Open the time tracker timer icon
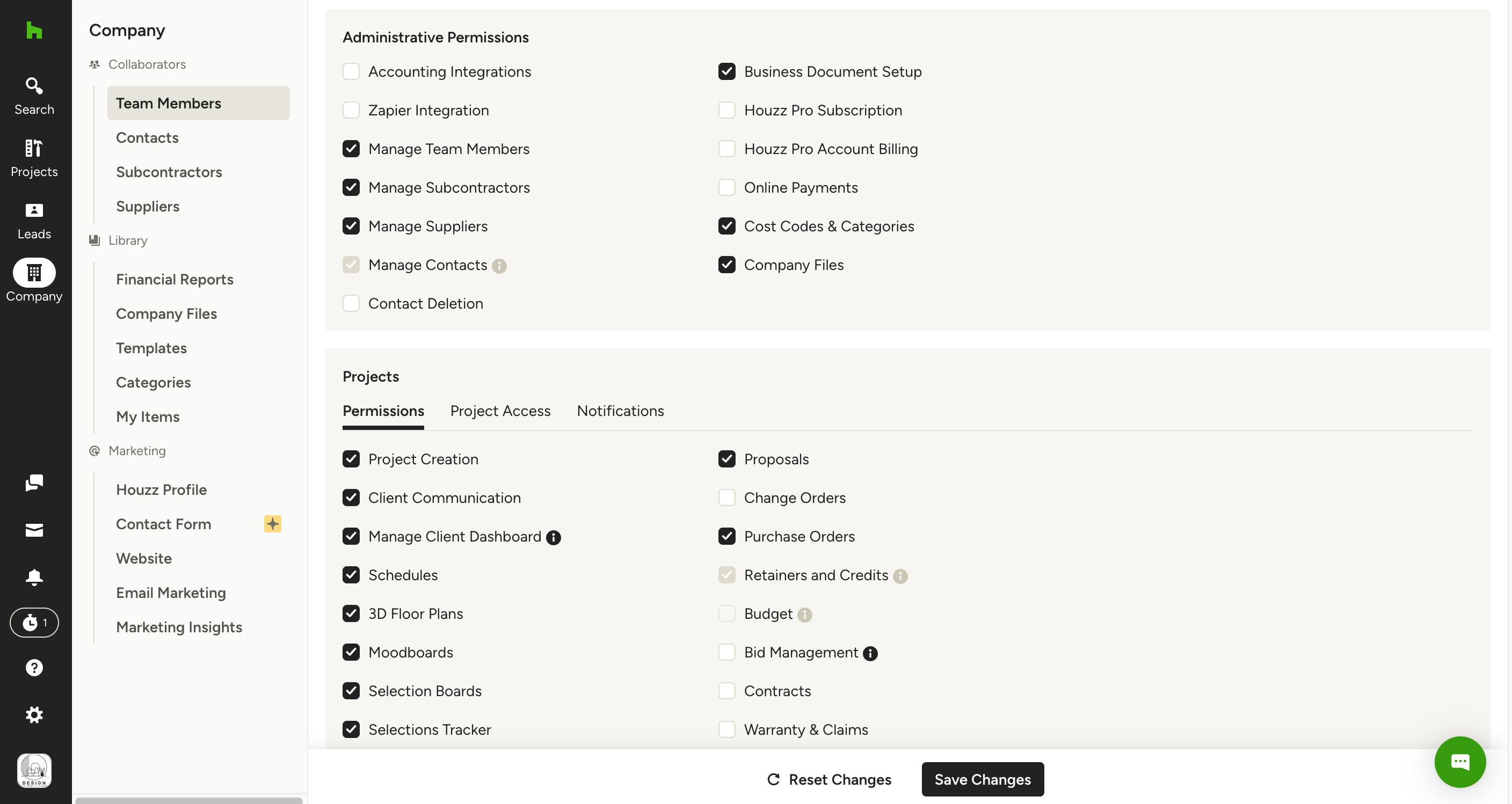The height and width of the screenshot is (804, 1512). click(x=34, y=623)
